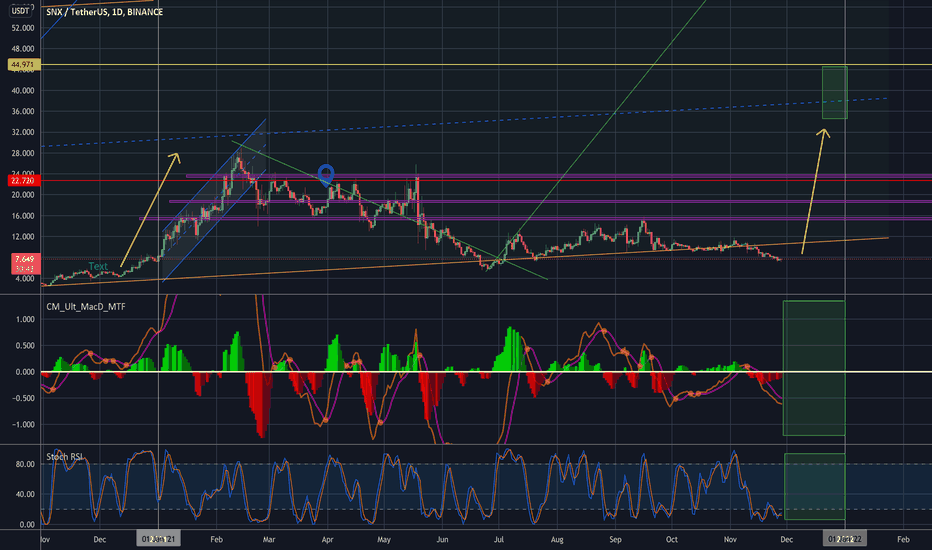Screen dimensions: 932x550
Task: Click the 52.000 price scale value
Action: [x=23, y=28]
